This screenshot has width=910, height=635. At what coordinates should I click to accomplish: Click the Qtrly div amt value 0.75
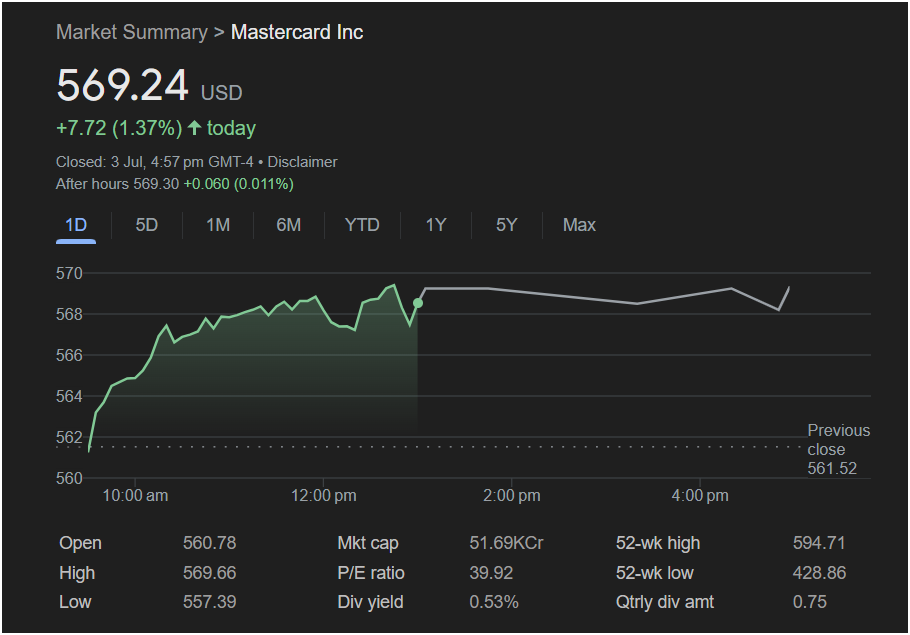810,602
